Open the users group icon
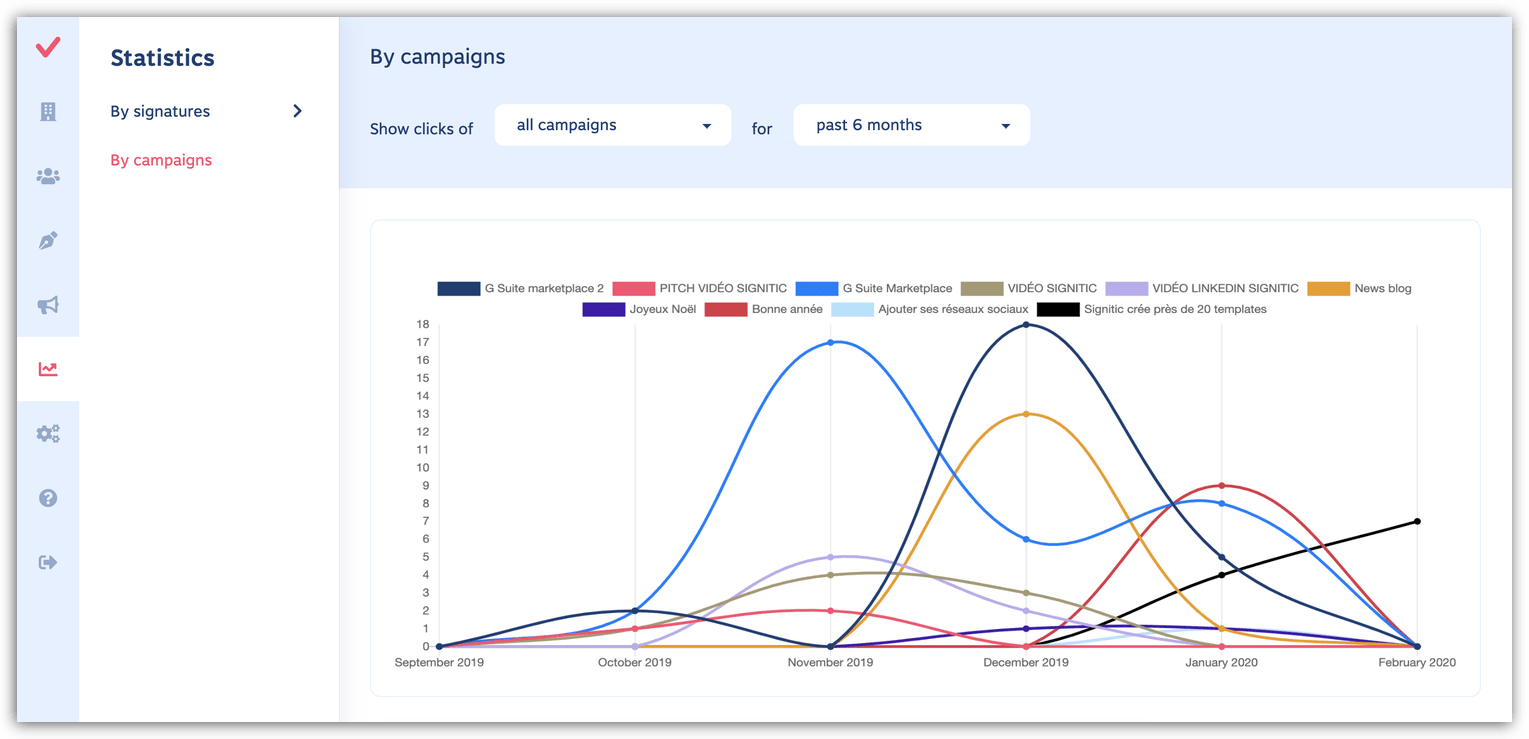Viewport: 1529px width, 739px height. point(48,176)
